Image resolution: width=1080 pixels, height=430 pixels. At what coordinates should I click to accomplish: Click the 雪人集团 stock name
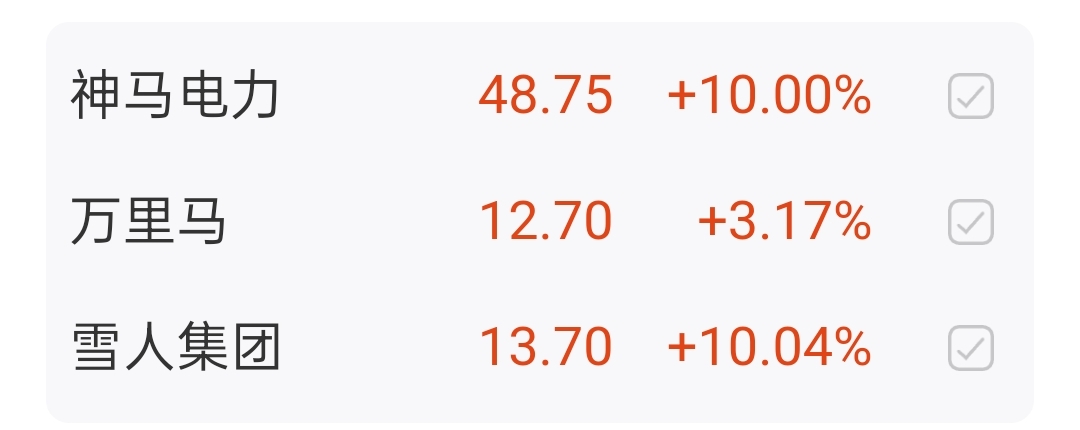(x=175, y=347)
